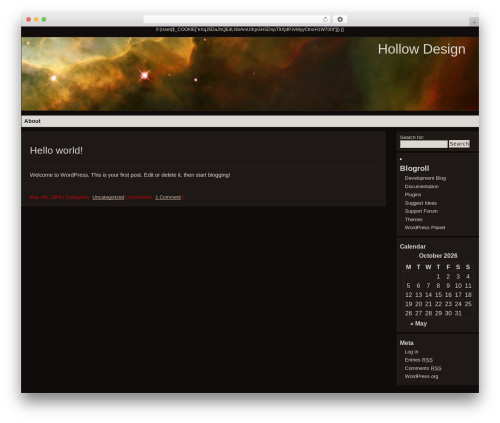
Task: Click the browser reload icon
Action: pyautogui.click(x=325, y=19)
